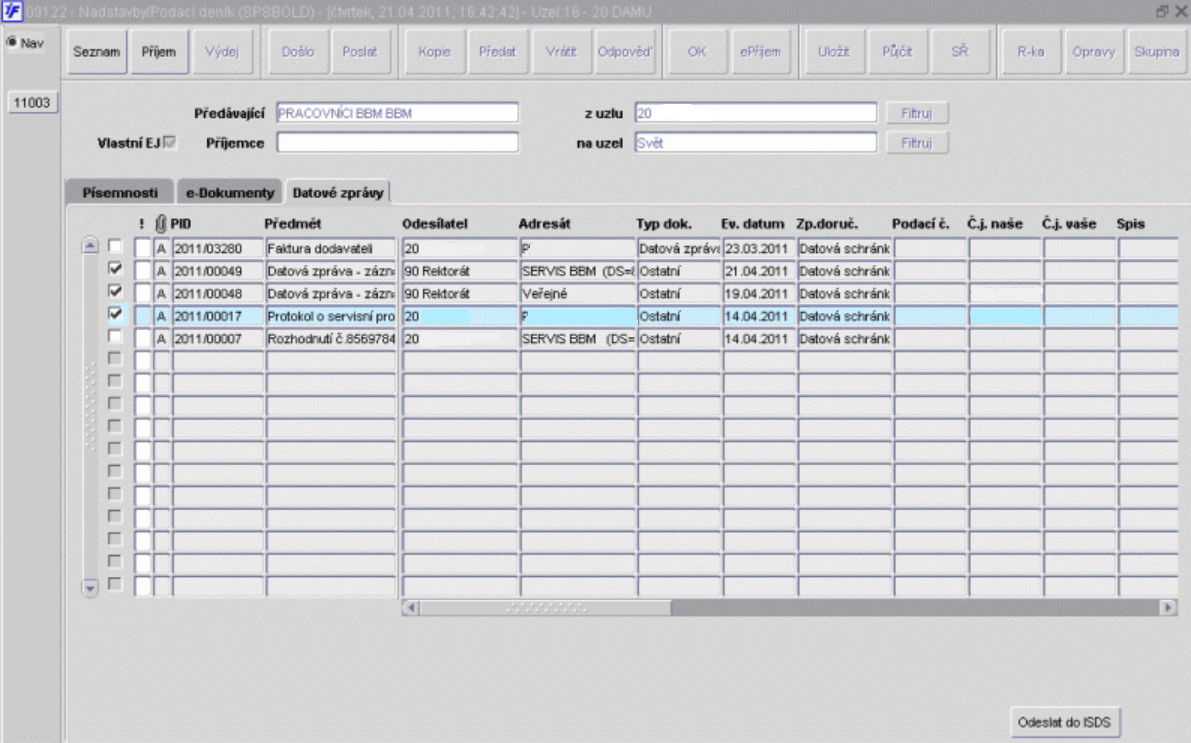1191x743 pixels.
Task: Switch to the e-Dokumenty tab
Action: (230, 192)
